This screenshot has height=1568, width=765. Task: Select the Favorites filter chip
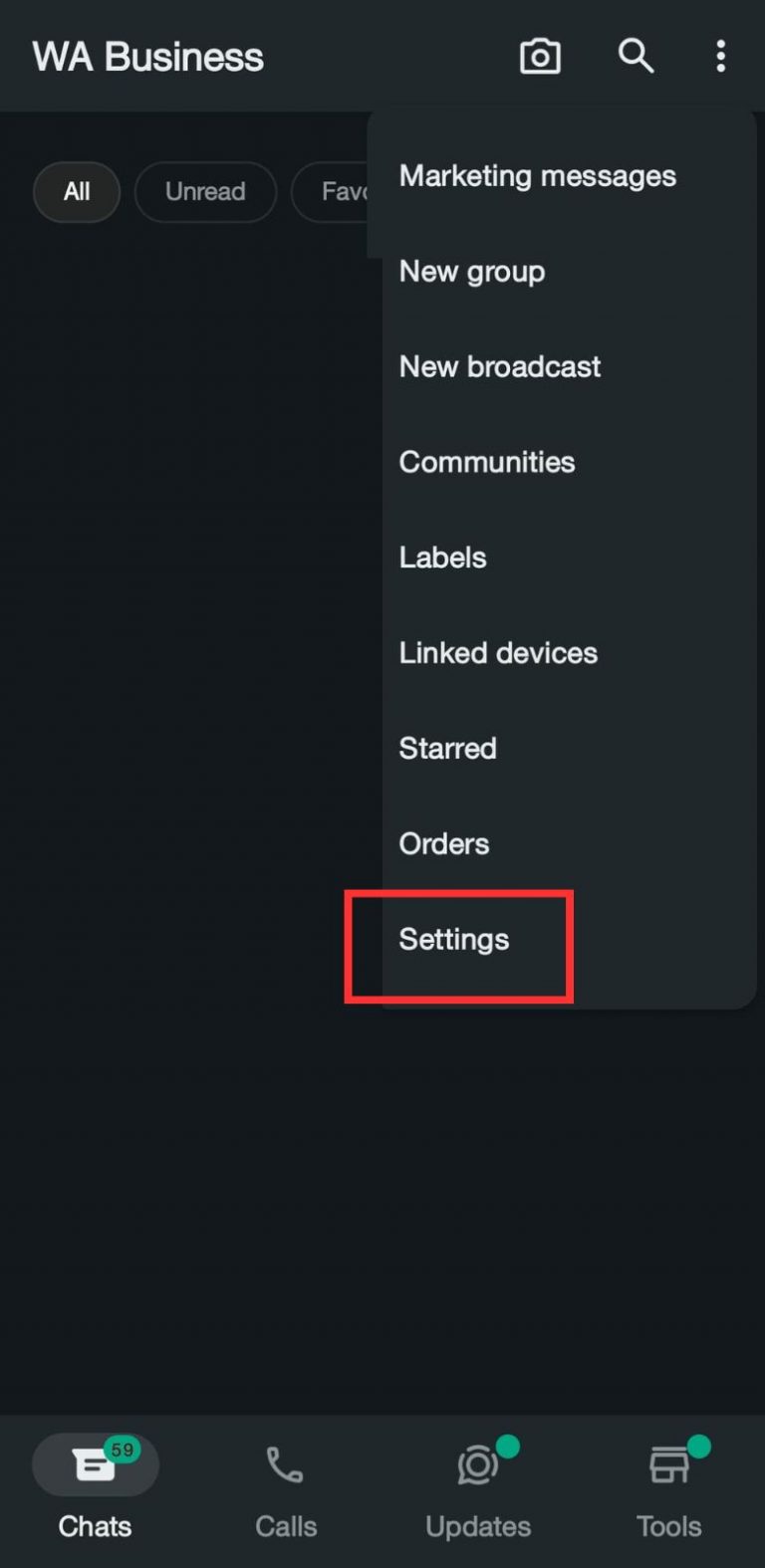(334, 191)
